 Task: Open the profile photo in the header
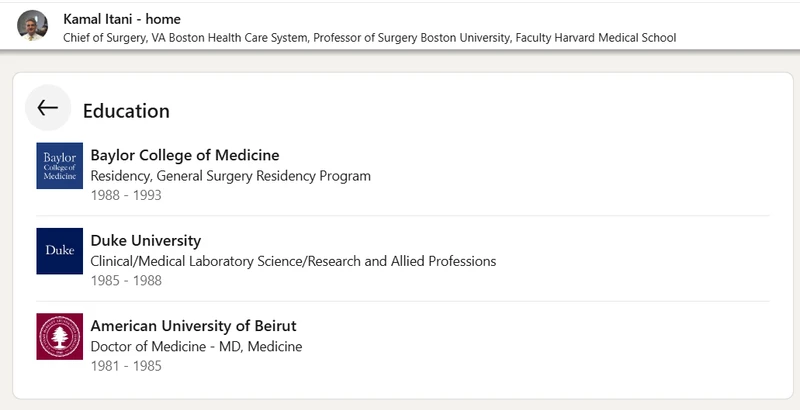tap(33, 25)
